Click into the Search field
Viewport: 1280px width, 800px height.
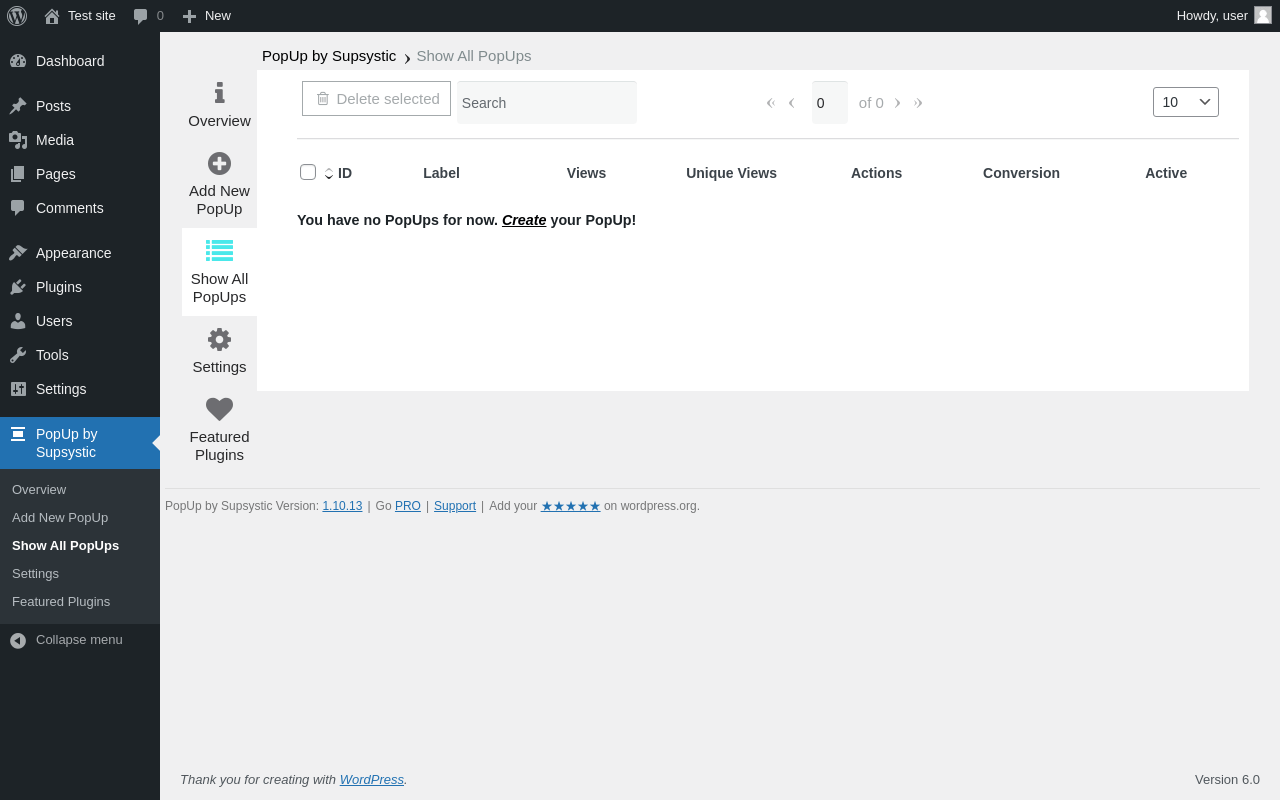(546, 103)
